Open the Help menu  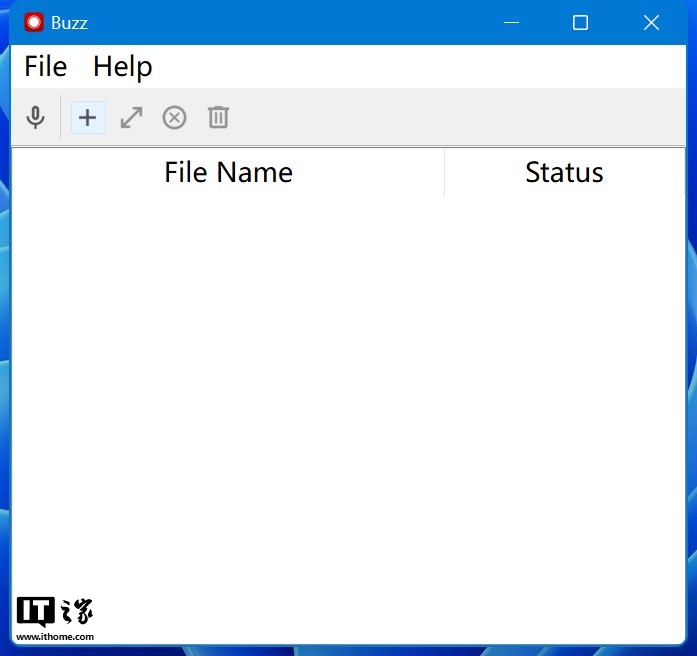(122, 67)
